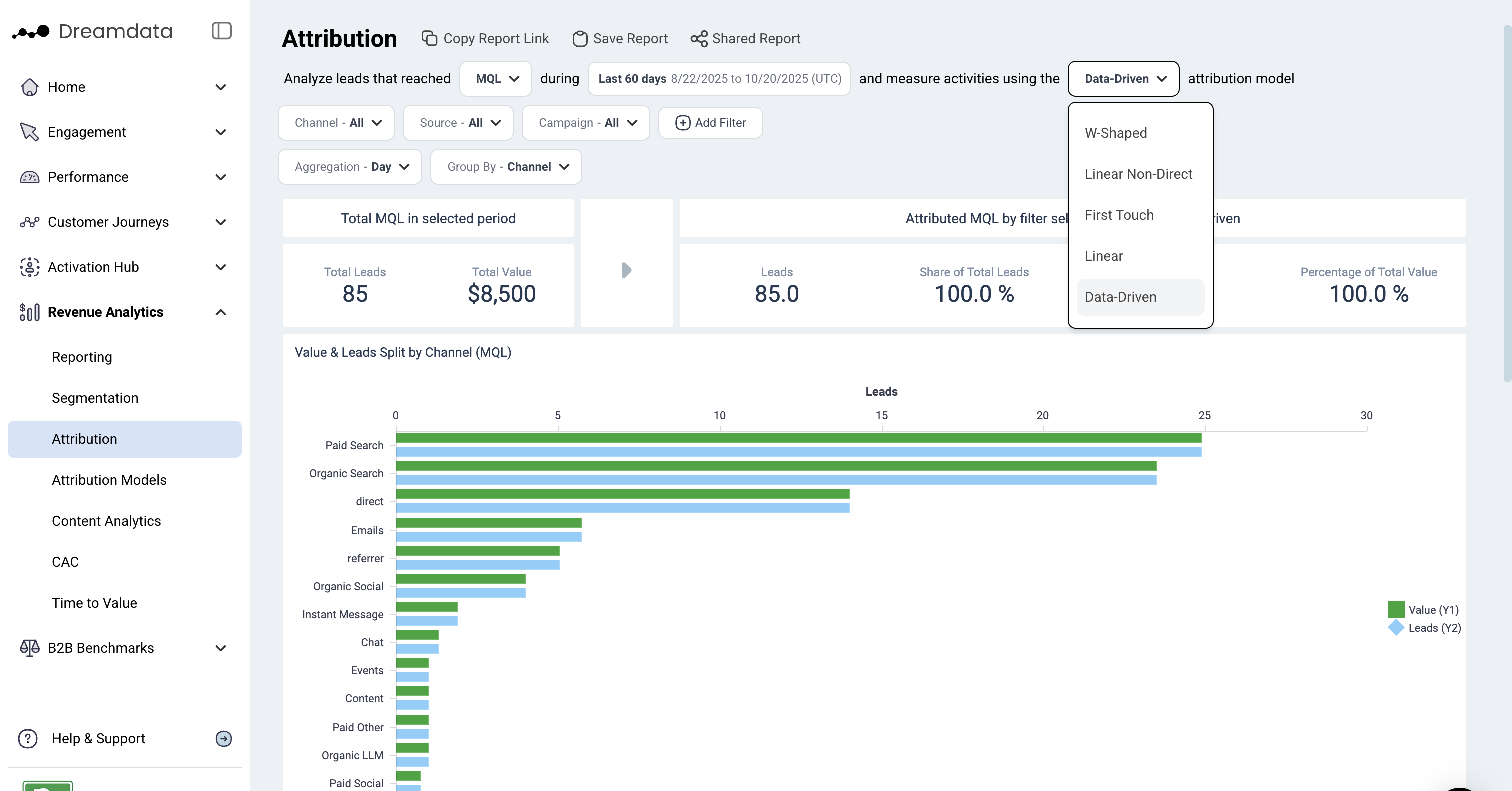
Task: Click the Copy Report Link icon
Action: click(x=429, y=38)
